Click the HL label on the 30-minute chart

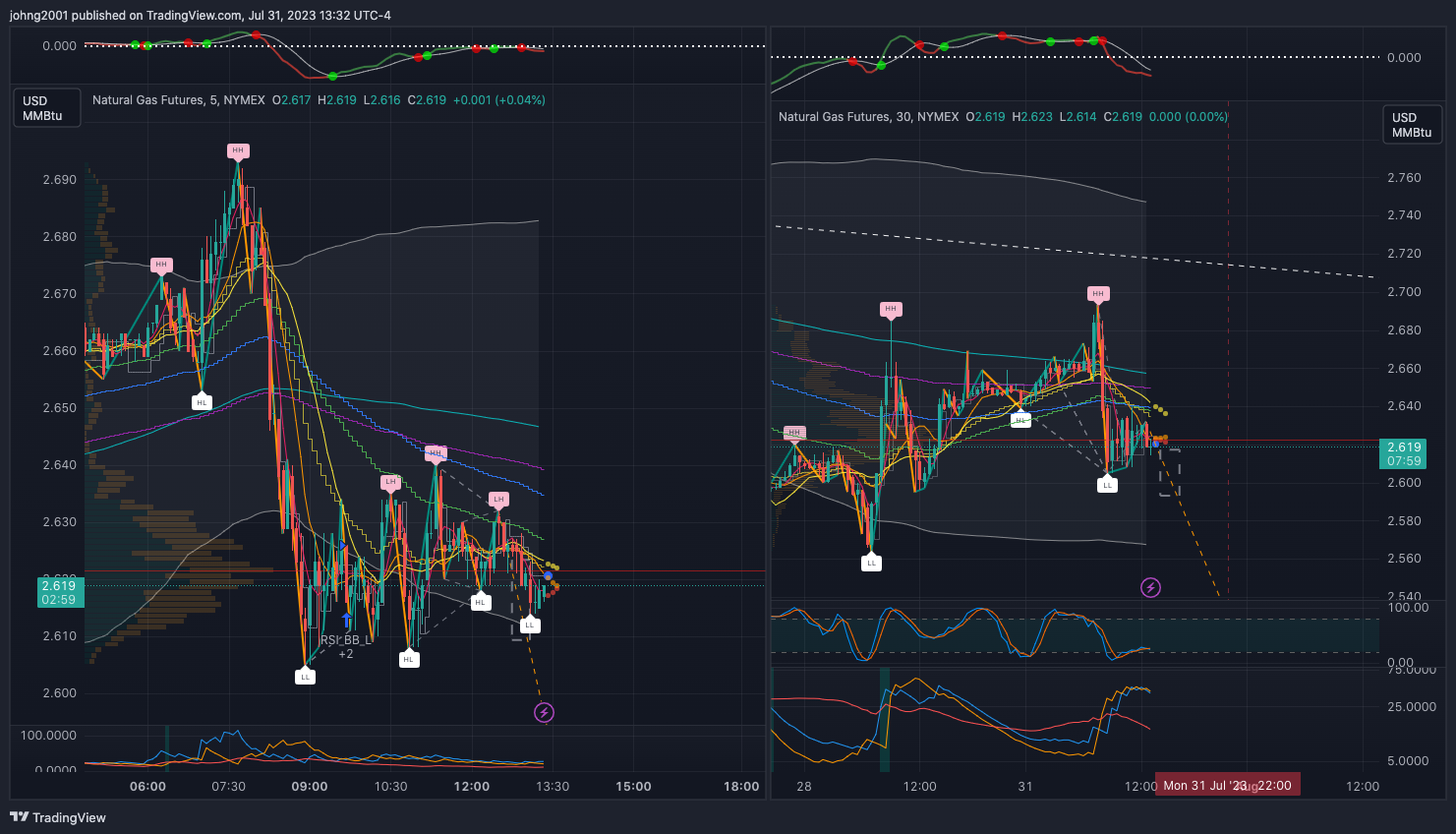coord(1020,420)
